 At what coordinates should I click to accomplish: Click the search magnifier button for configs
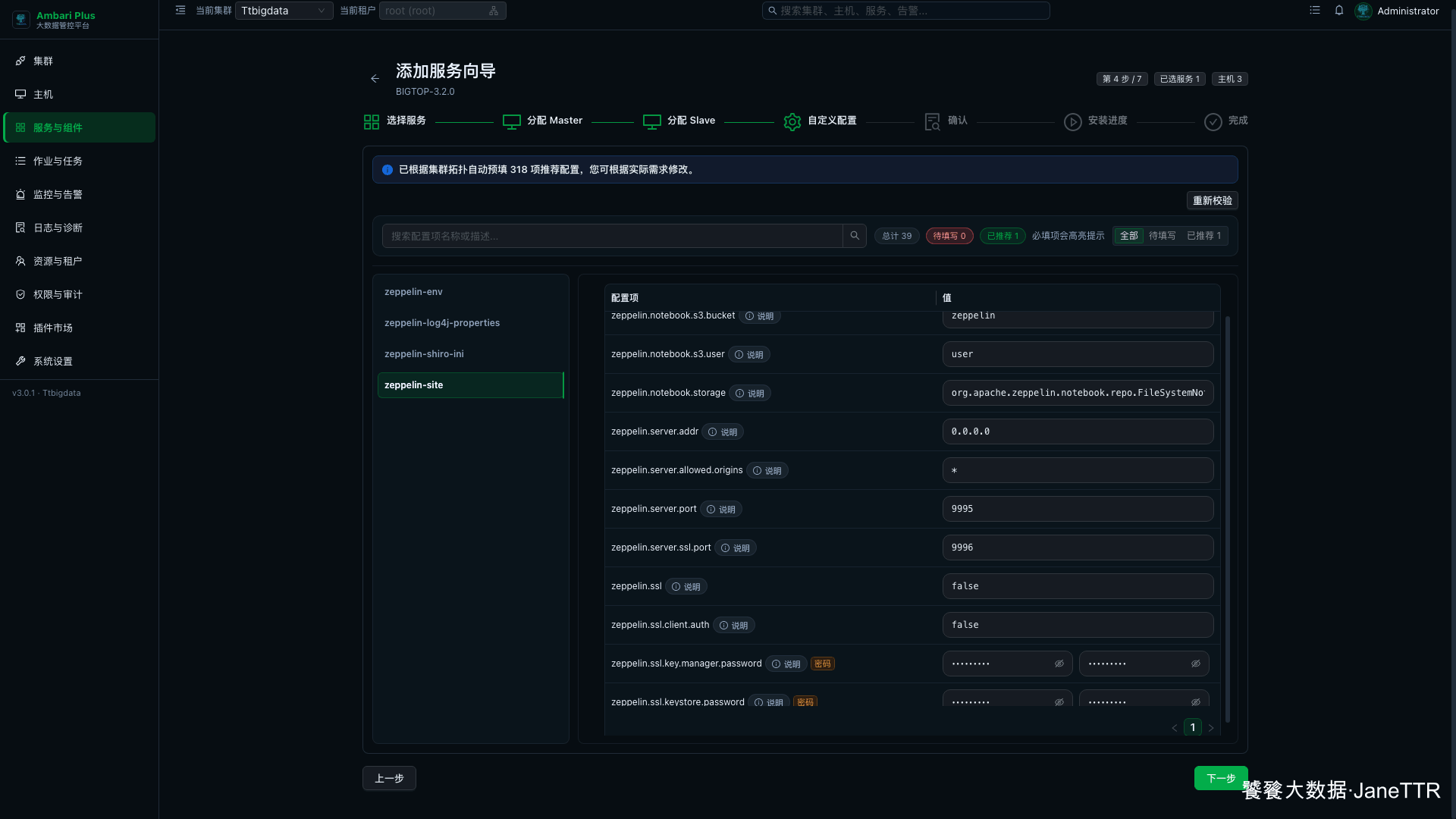click(x=855, y=236)
